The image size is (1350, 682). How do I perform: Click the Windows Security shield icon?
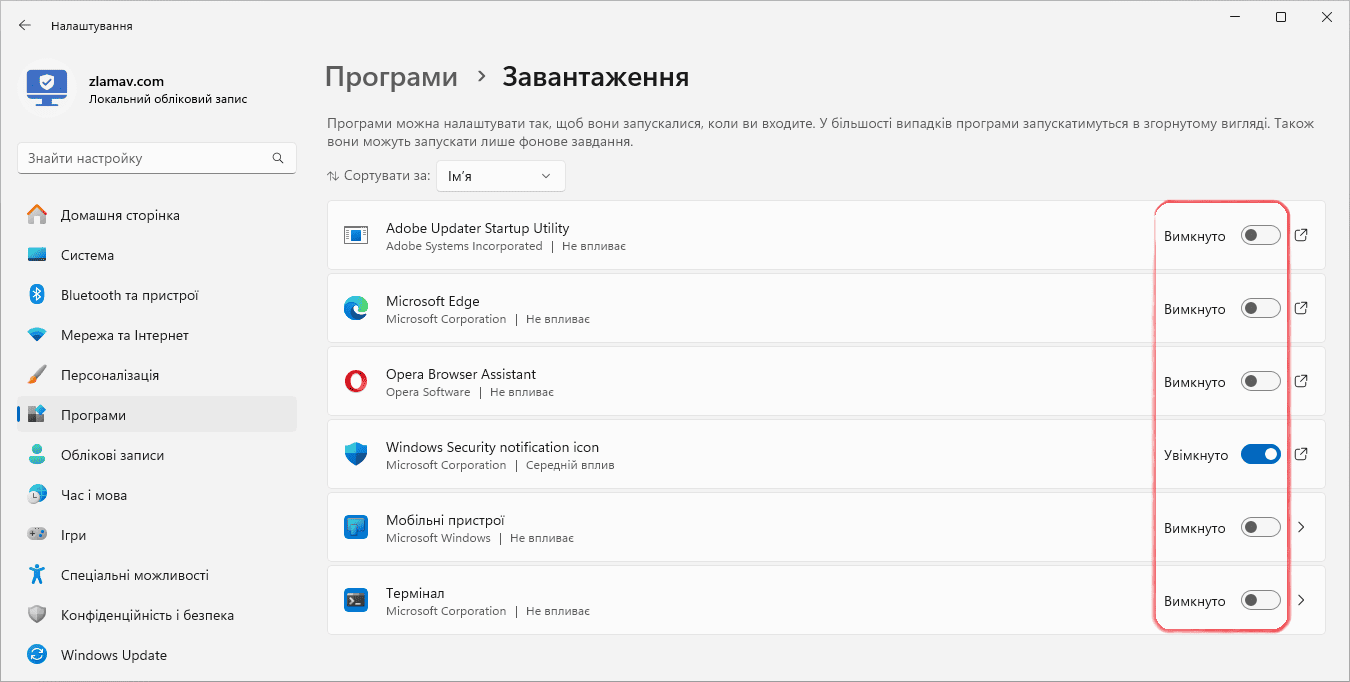(356, 455)
